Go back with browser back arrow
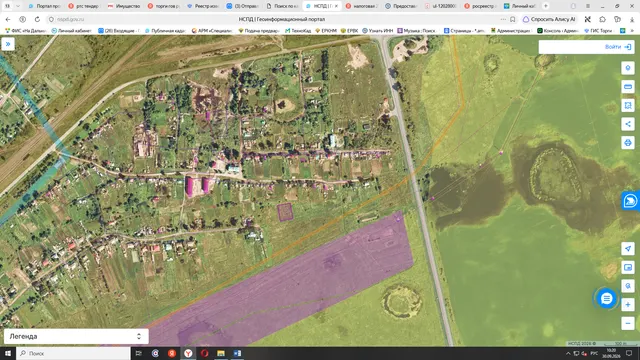 pos(8,19)
